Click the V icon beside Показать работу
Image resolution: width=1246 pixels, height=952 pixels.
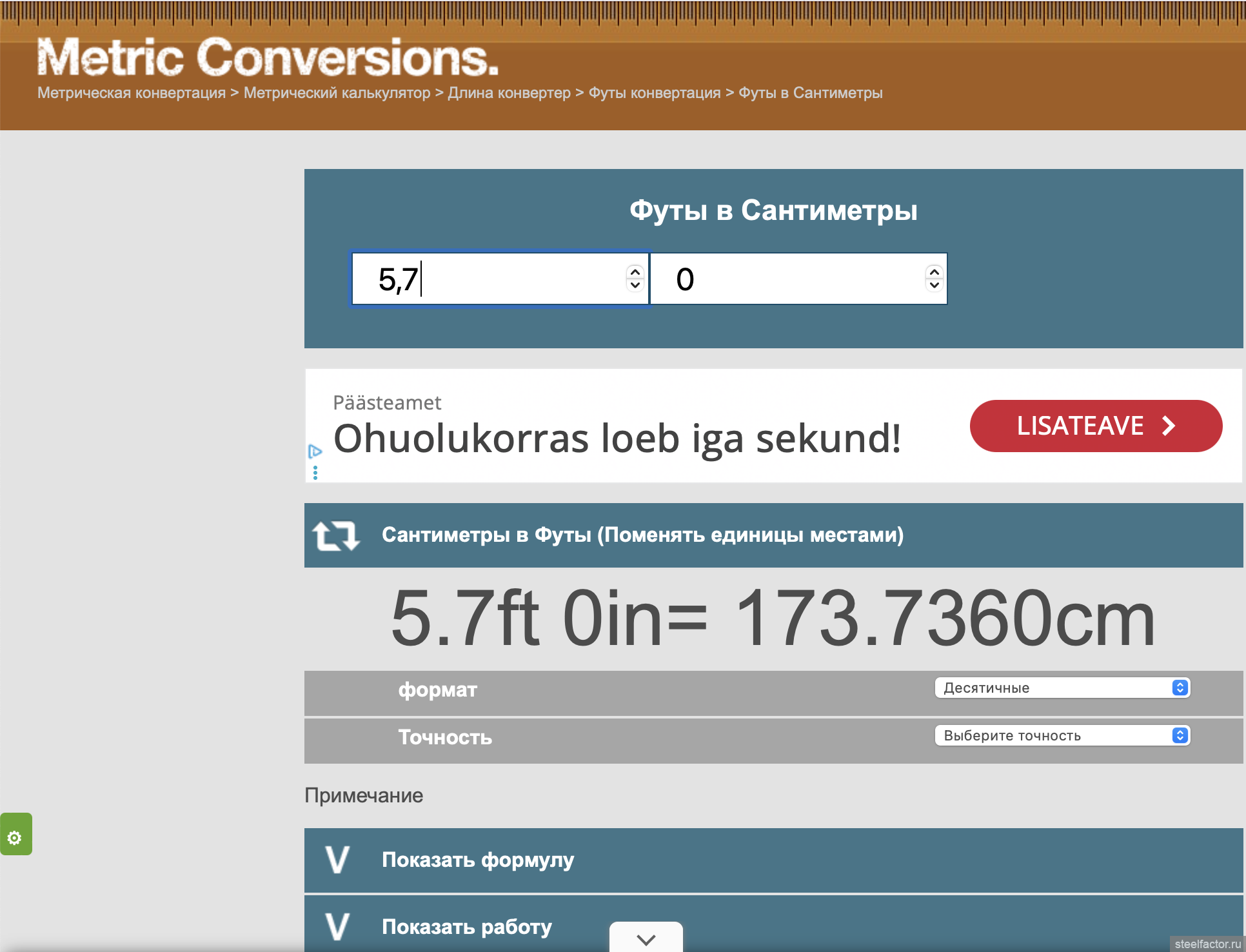(x=337, y=927)
